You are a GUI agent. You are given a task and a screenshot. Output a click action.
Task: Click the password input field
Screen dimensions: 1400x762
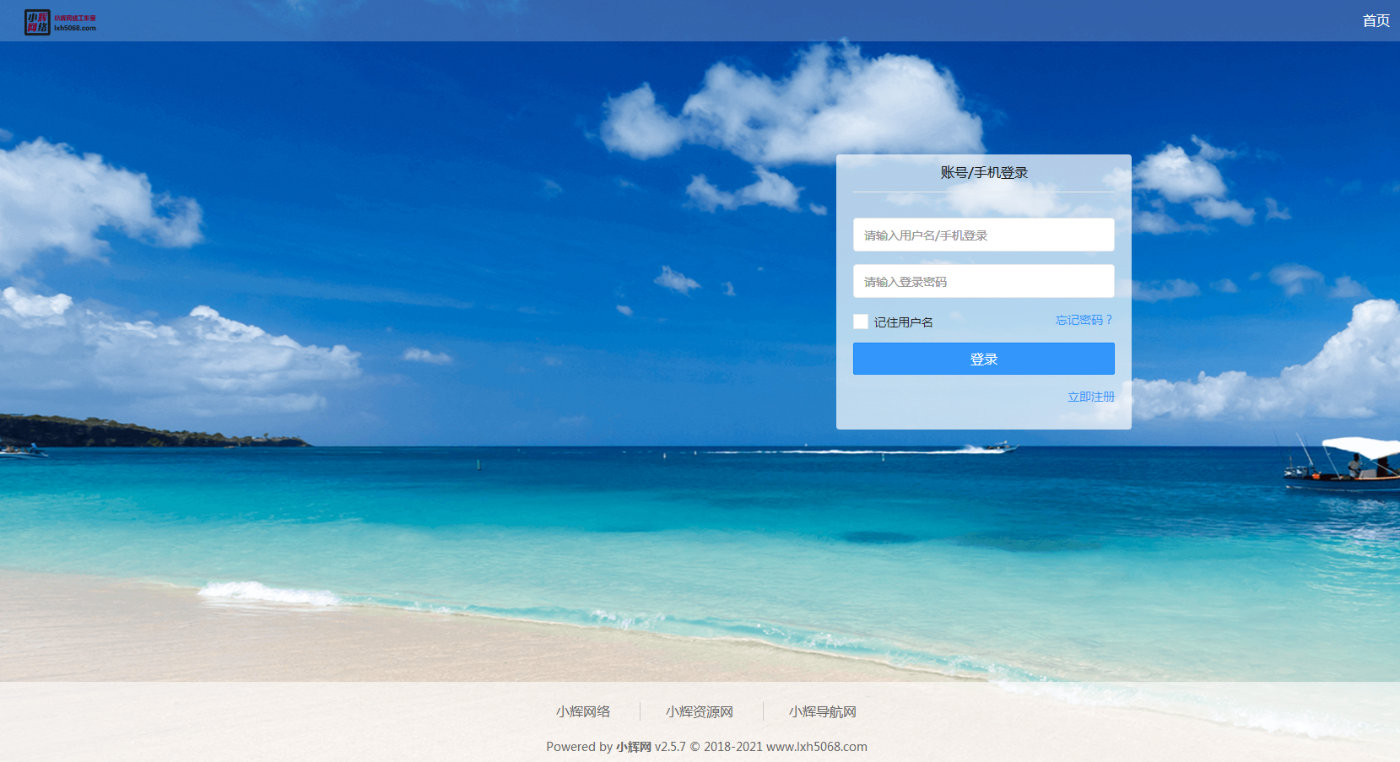(x=983, y=281)
